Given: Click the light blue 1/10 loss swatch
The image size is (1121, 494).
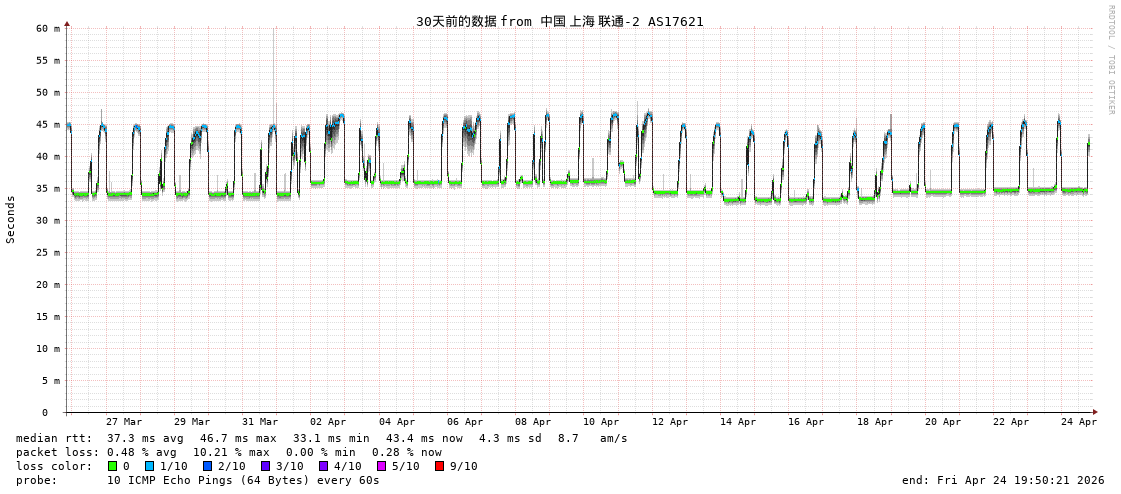Looking at the screenshot, I should pyautogui.click(x=149, y=466).
